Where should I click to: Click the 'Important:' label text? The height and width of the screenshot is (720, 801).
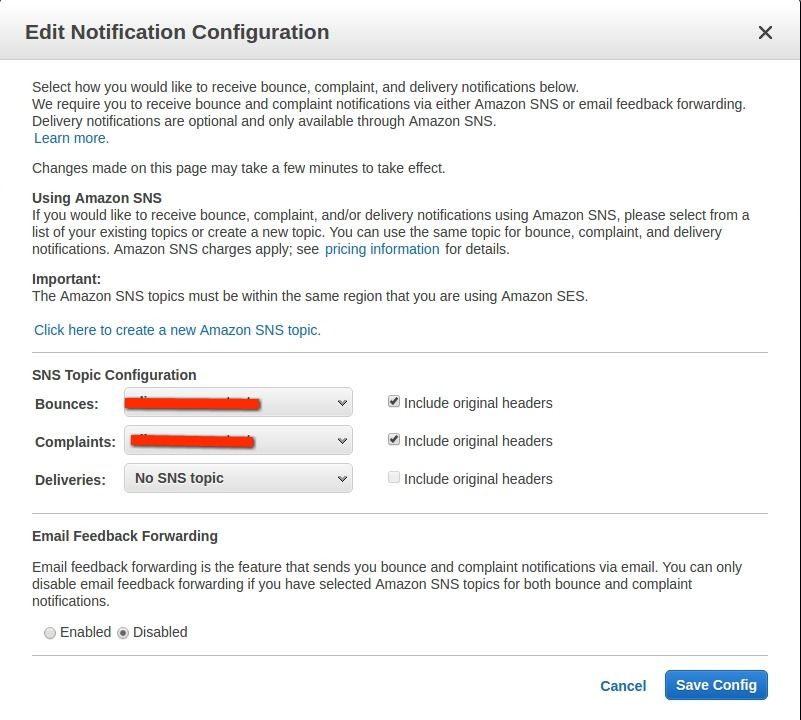click(66, 279)
